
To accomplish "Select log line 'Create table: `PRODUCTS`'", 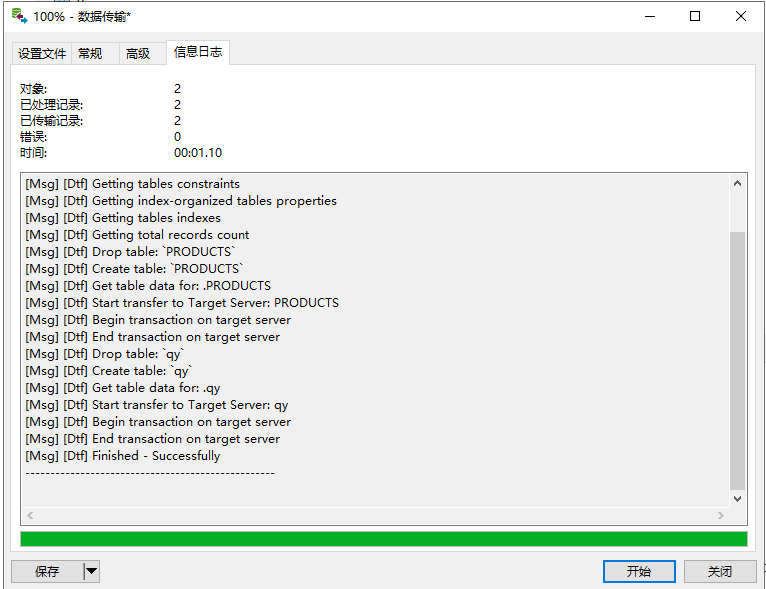I will pyautogui.click(x=134, y=269).
